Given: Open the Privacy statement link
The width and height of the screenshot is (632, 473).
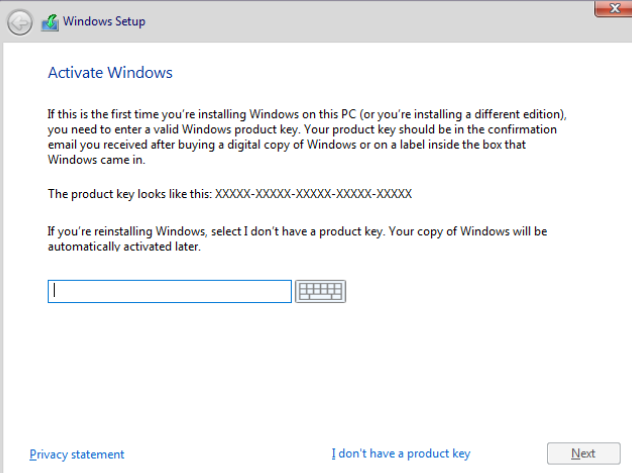Looking at the screenshot, I should click(x=77, y=454).
